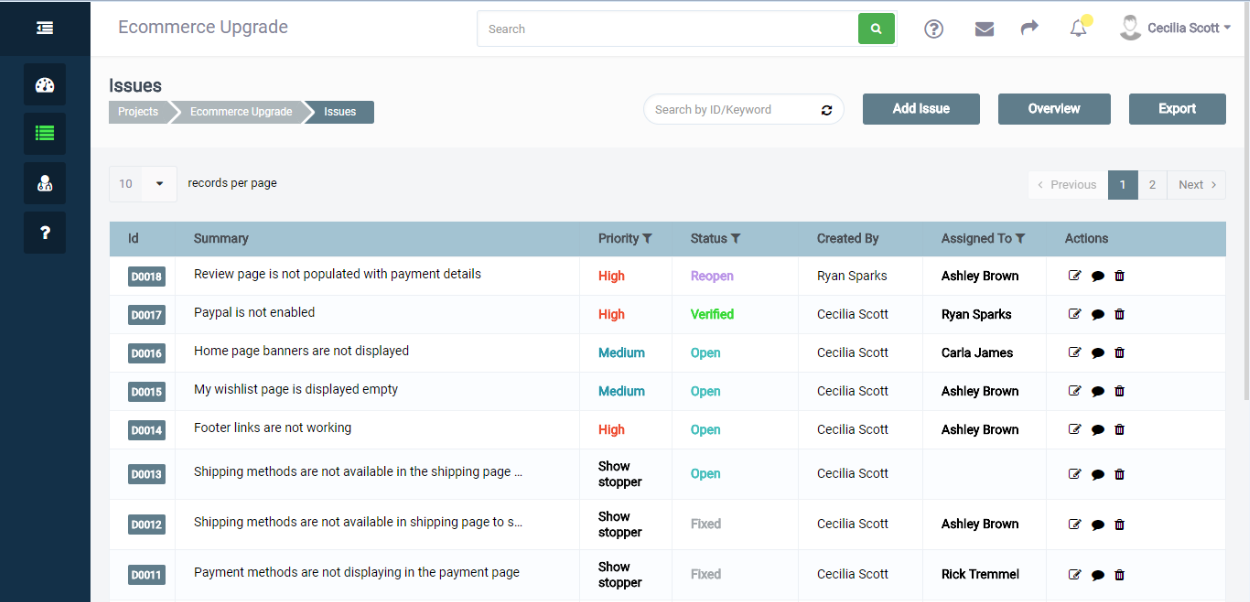Viewport: 1250px width, 602px height.
Task: Go to Ecommerce Upgrade breadcrumb
Action: 241,112
